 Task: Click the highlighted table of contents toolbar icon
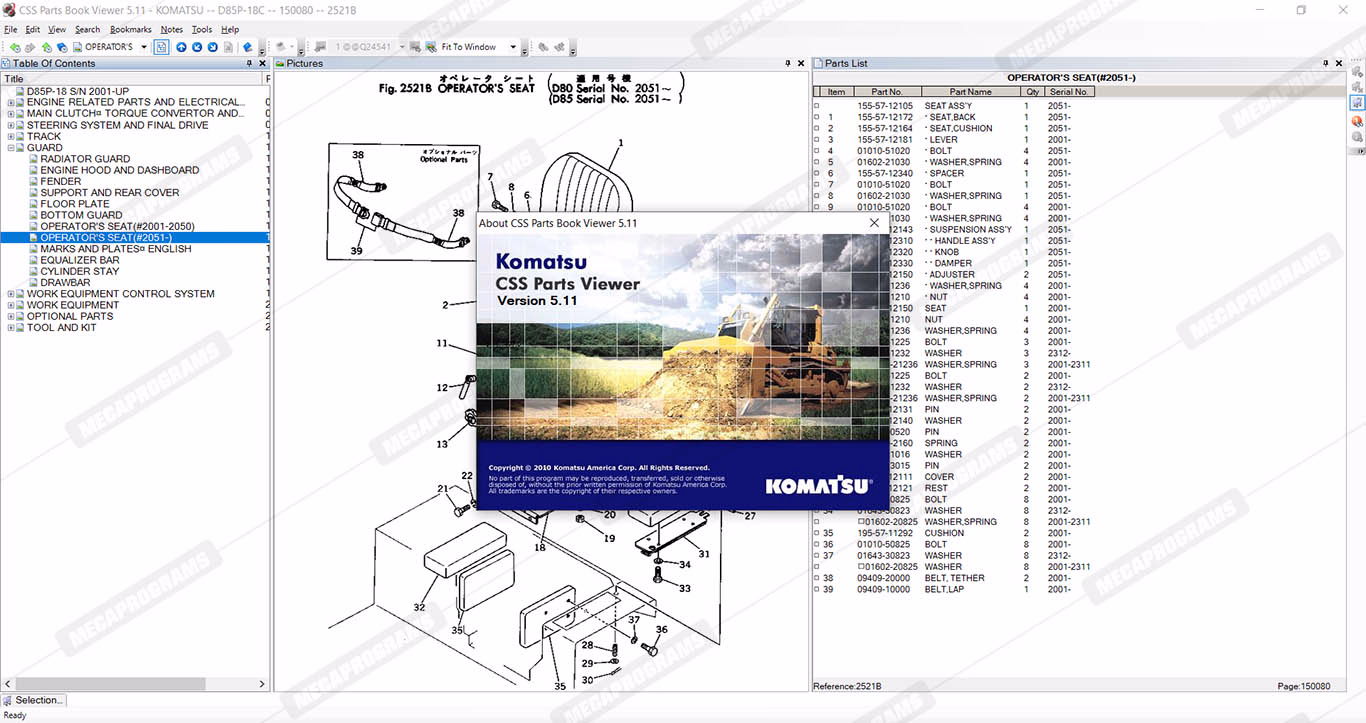pyautogui.click(x=161, y=47)
